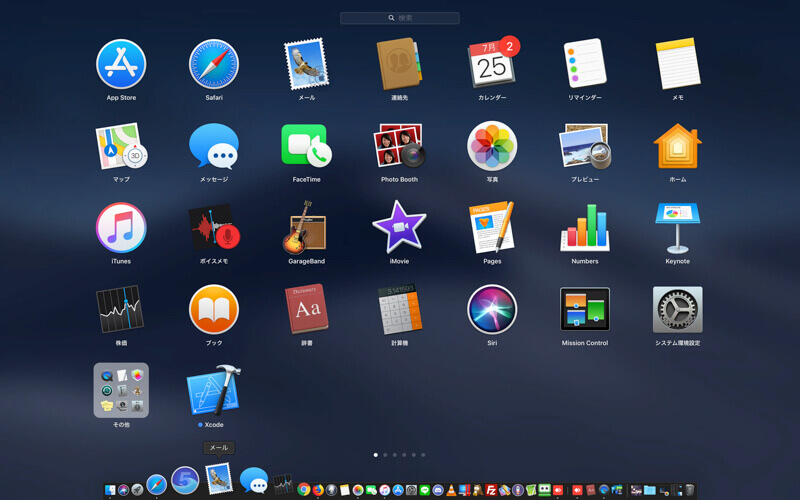Open iTunes from the Dock
Screen dimensions: 800x500
[x=384, y=490]
